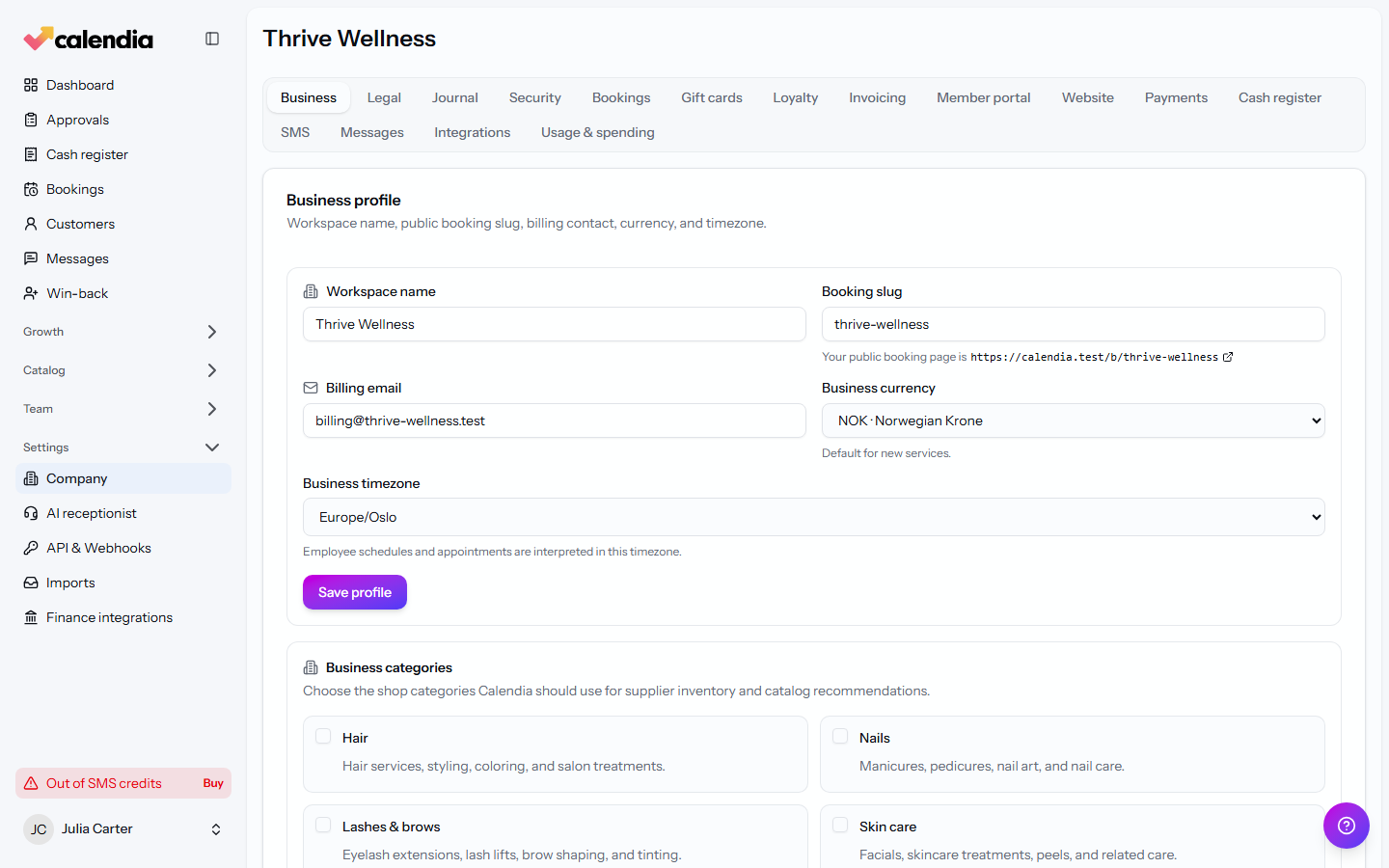Click the Company building icon in sidebar
This screenshot has width=1389, height=868.
point(31,478)
